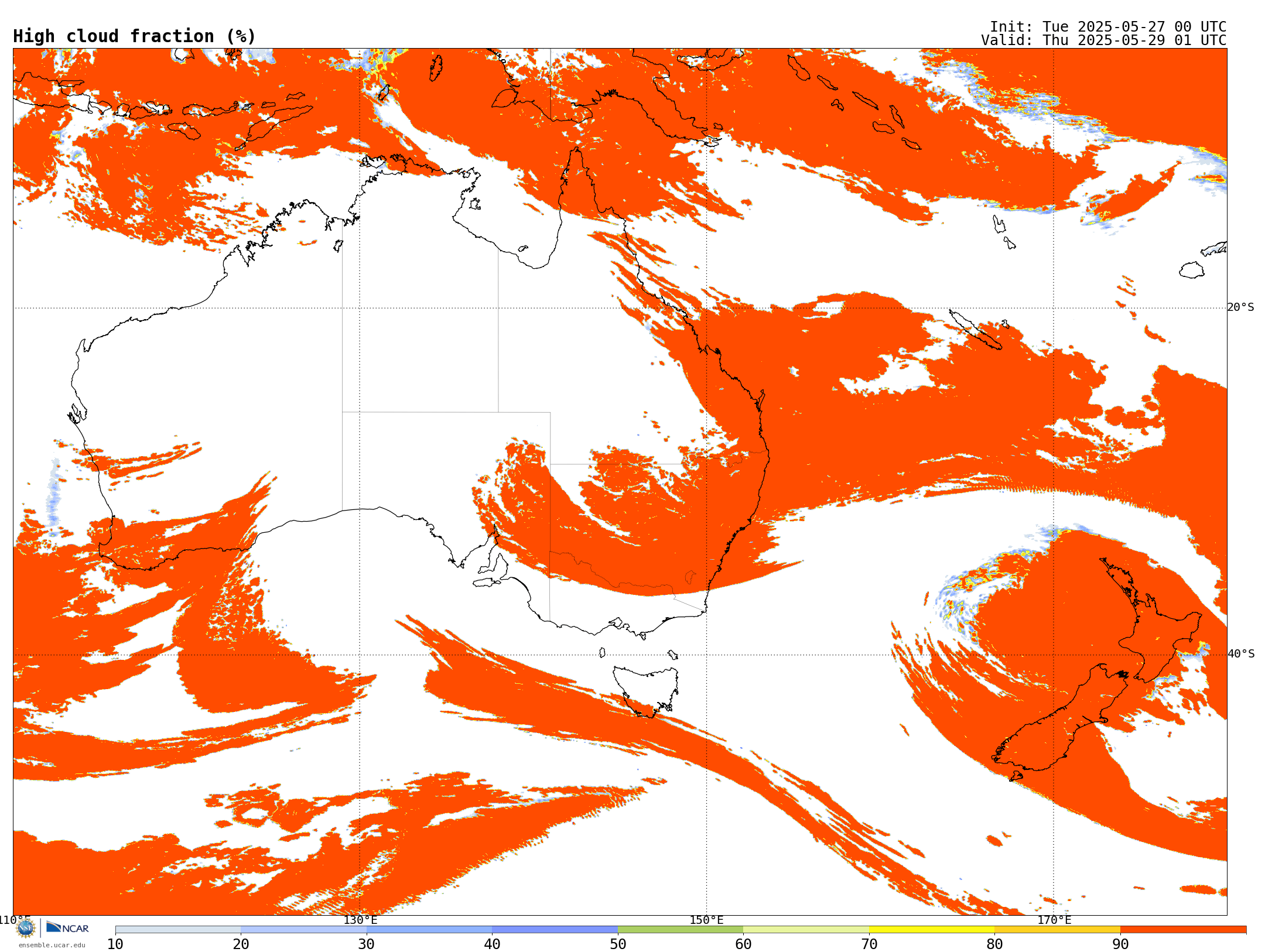Click the 40°S latitude label

pyautogui.click(x=1241, y=654)
